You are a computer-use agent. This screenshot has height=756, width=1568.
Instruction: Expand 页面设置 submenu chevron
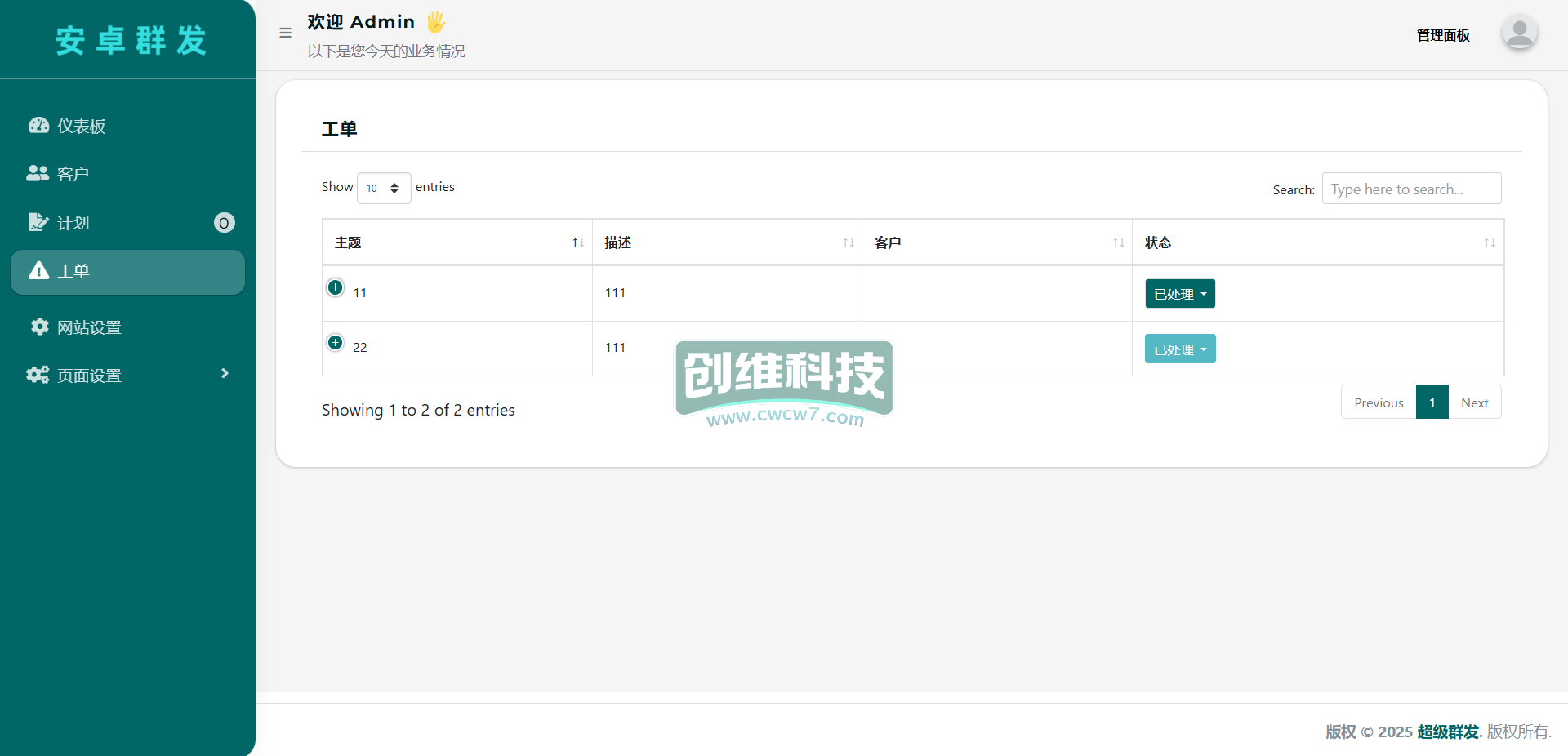[x=225, y=374]
